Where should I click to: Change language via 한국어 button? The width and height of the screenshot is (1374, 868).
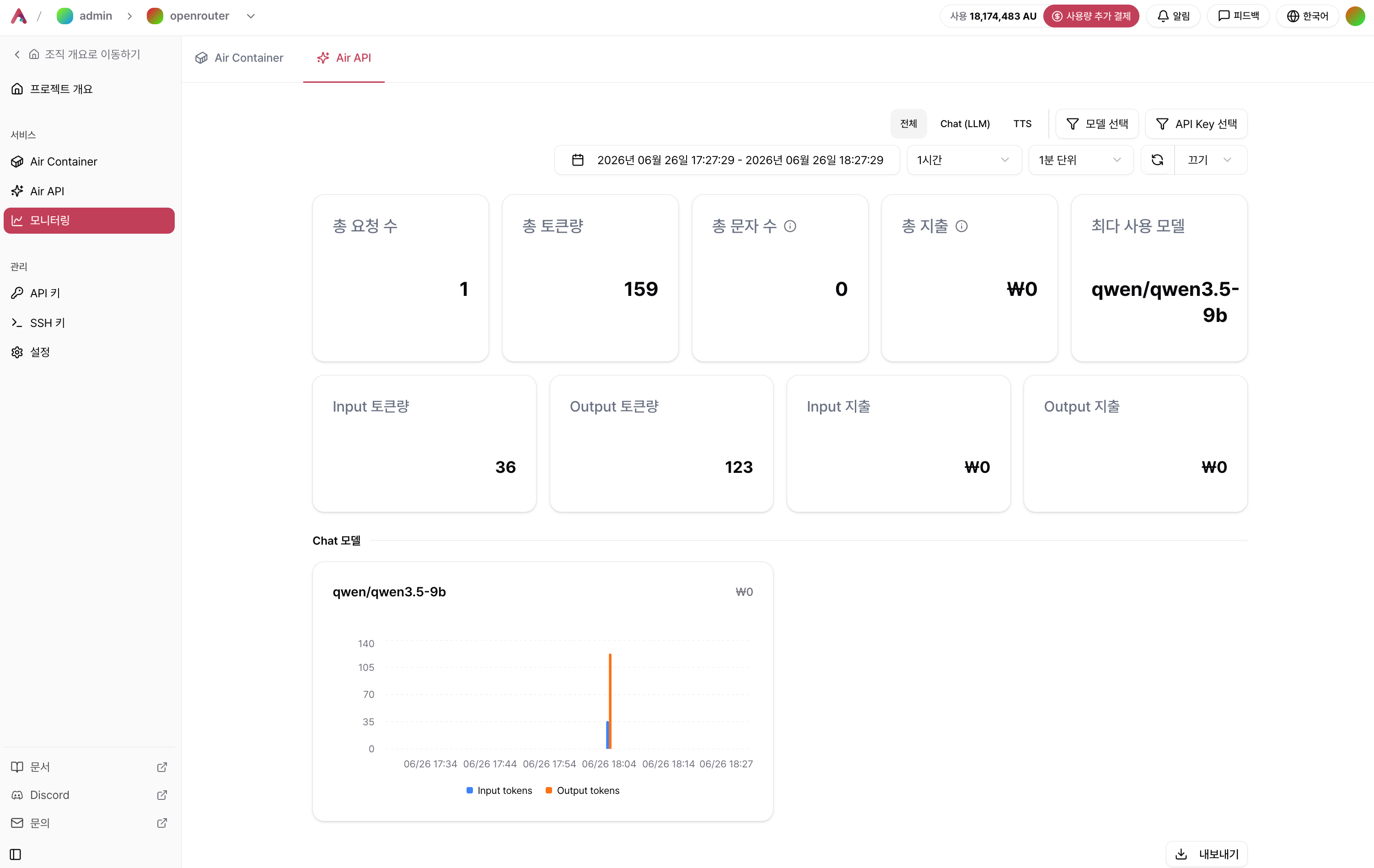click(x=1307, y=16)
